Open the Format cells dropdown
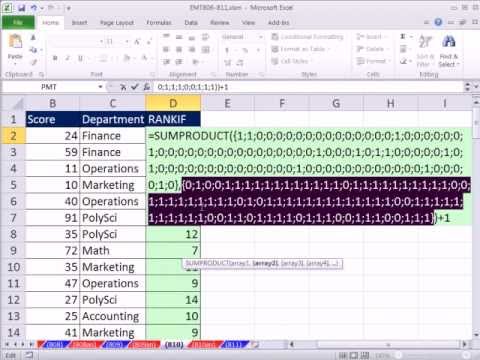480x360 pixels. tap(373, 61)
